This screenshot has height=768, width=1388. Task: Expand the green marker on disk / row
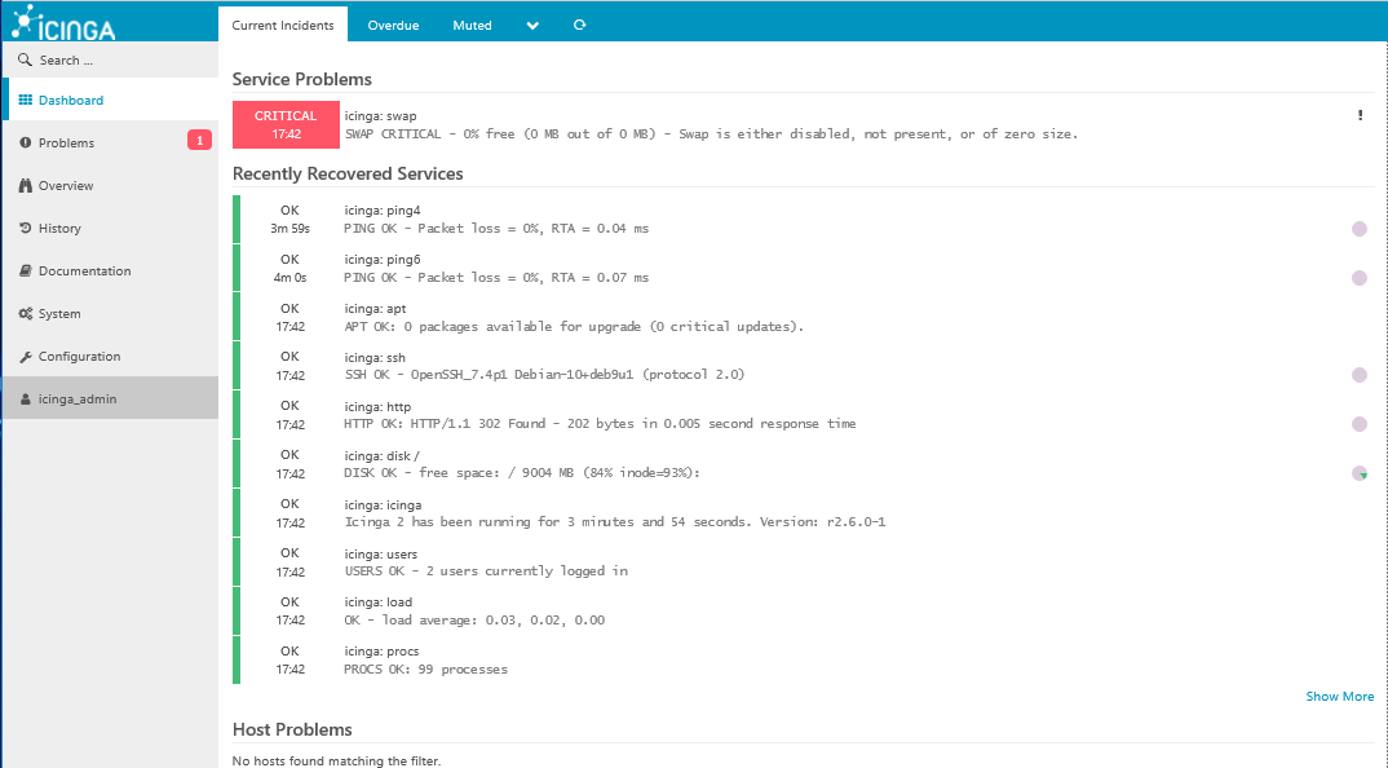[x=1362, y=473]
